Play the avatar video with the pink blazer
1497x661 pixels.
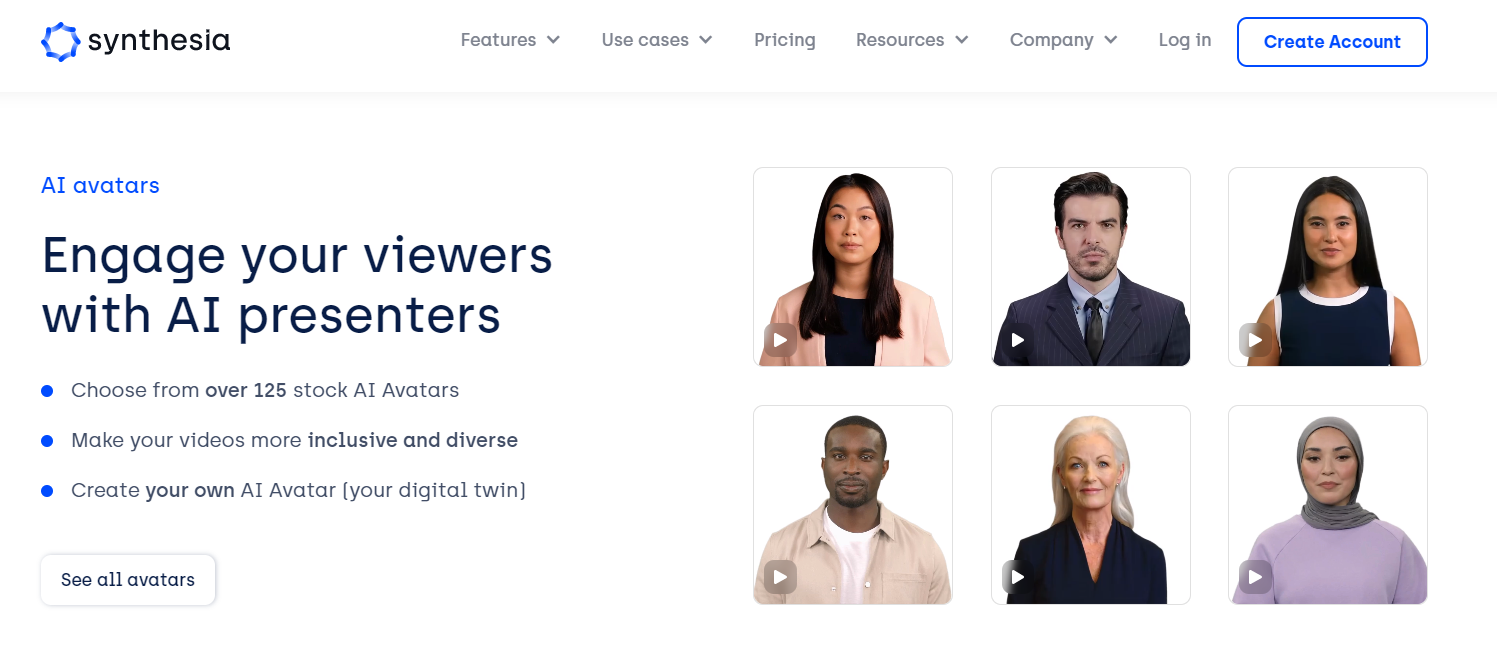coord(780,340)
